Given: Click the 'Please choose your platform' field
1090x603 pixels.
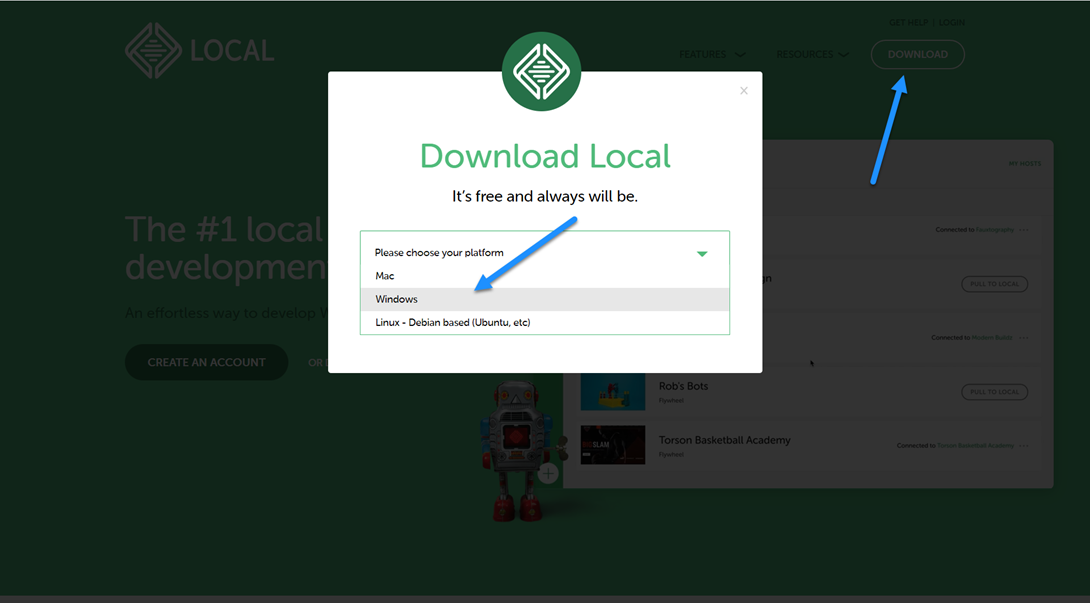Looking at the screenshot, I should (x=544, y=252).
